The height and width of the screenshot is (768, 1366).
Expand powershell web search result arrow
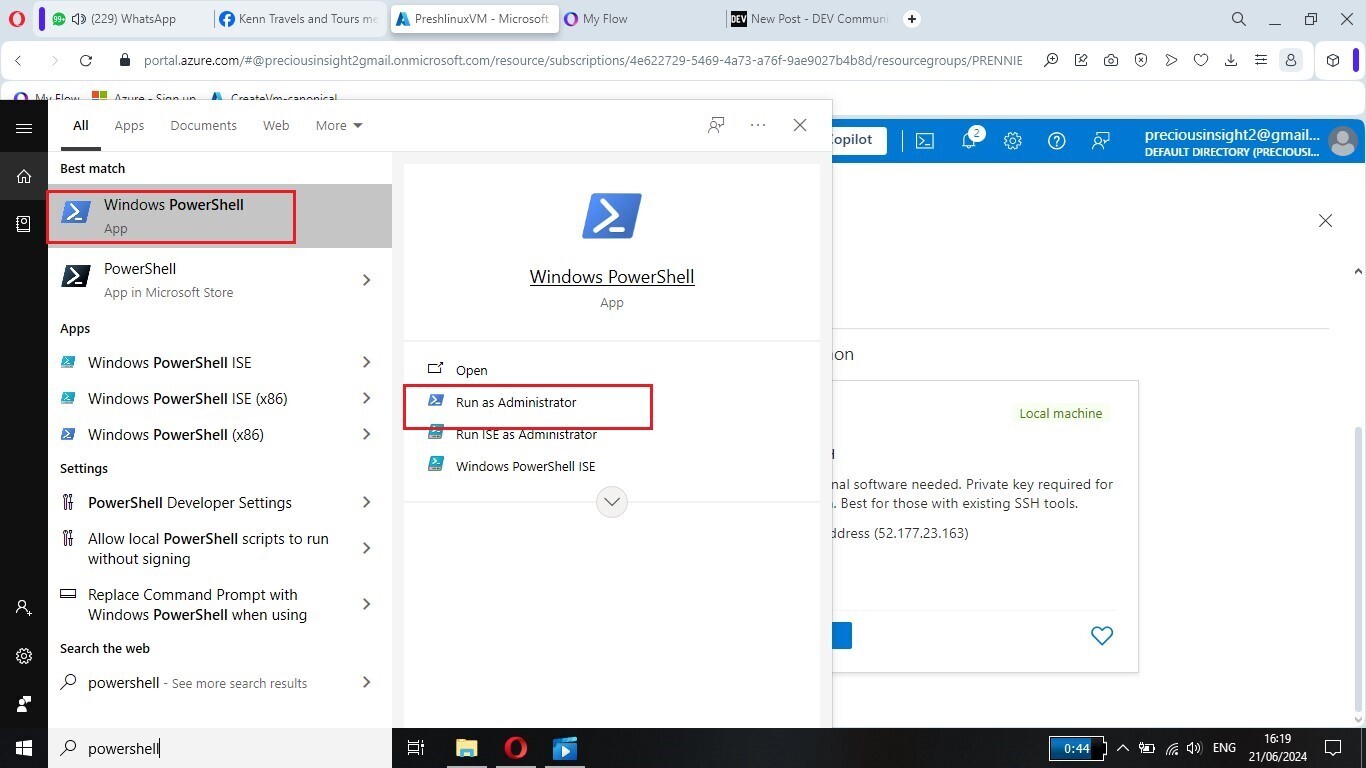tap(366, 682)
